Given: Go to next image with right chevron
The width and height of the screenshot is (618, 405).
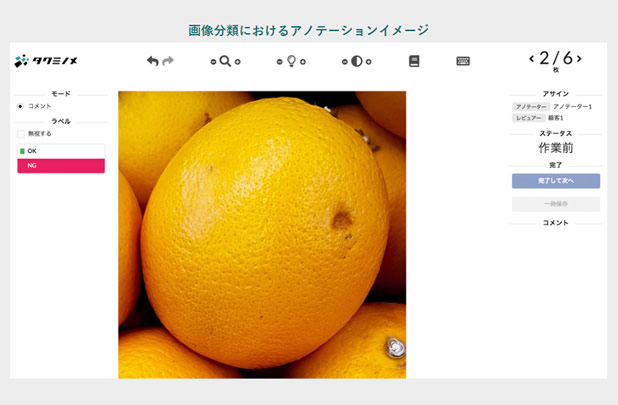Looking at the screenshot, I should click(x=579, y=59).
